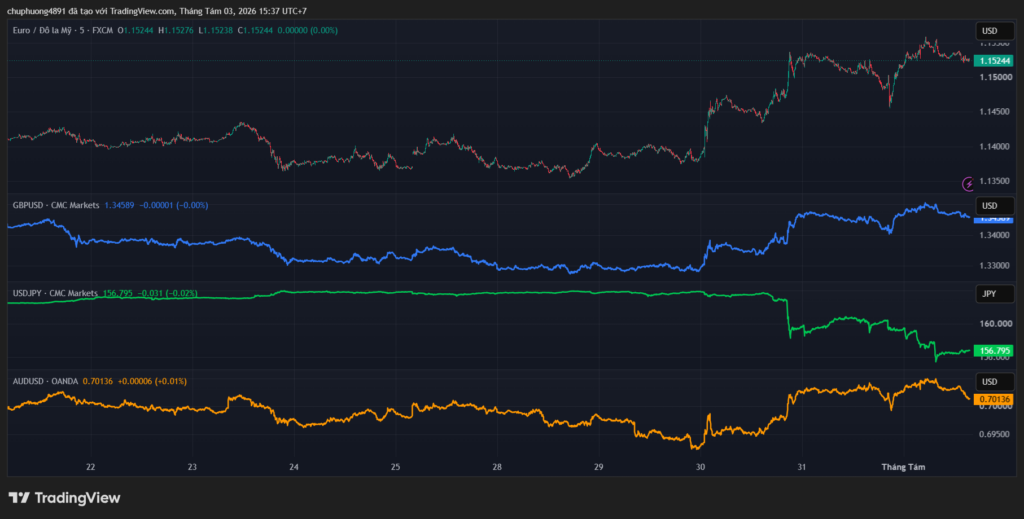Click the date label 29 on time axis
The width and height of the screenshot is (1024, 519).
pyautogui.click(x=599, y=467)
